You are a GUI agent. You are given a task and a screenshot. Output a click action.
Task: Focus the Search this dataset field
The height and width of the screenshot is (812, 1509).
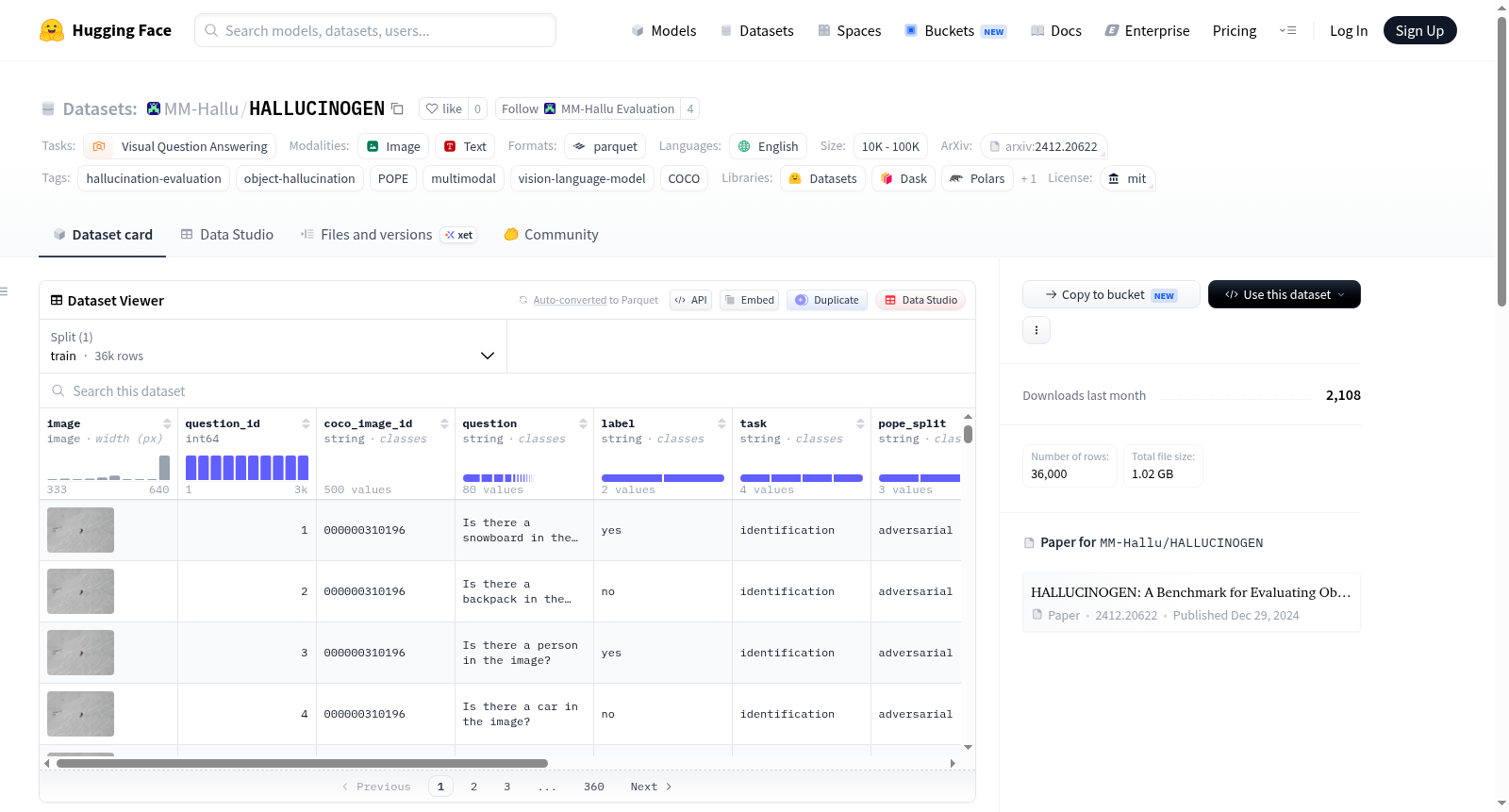pos(507,391)
